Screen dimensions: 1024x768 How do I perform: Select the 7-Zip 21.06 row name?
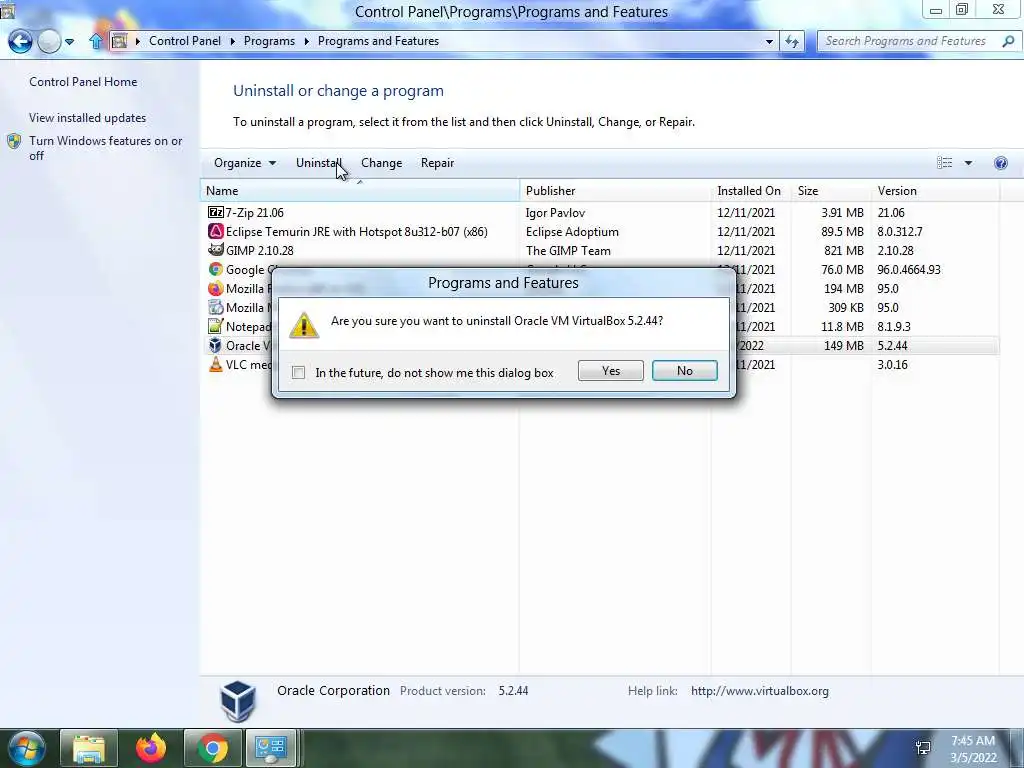[255, 212]
